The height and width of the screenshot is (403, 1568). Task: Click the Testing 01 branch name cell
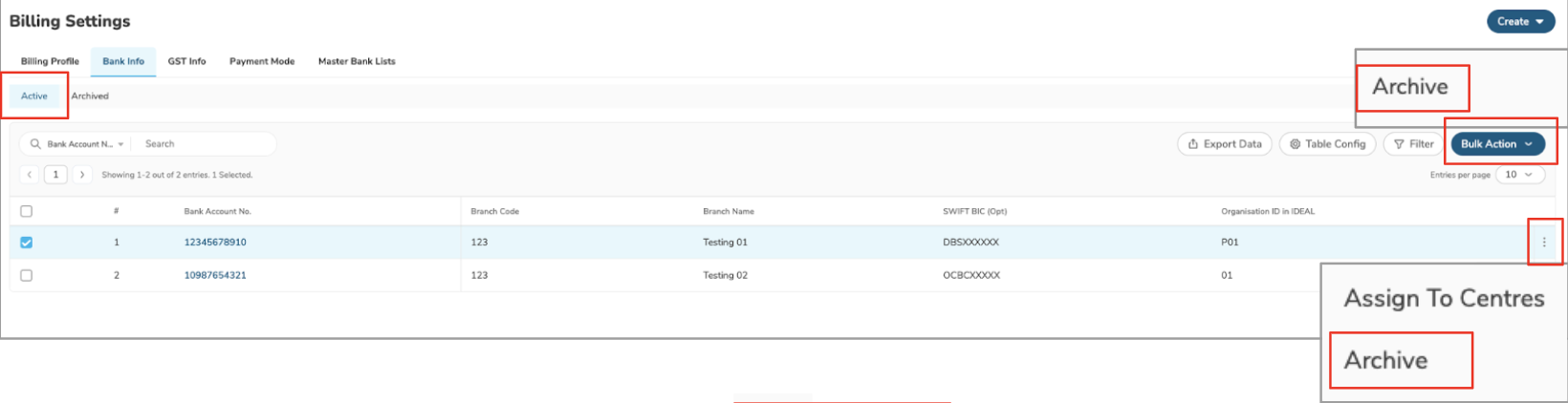pyautogui.click(x=725, y=243)
